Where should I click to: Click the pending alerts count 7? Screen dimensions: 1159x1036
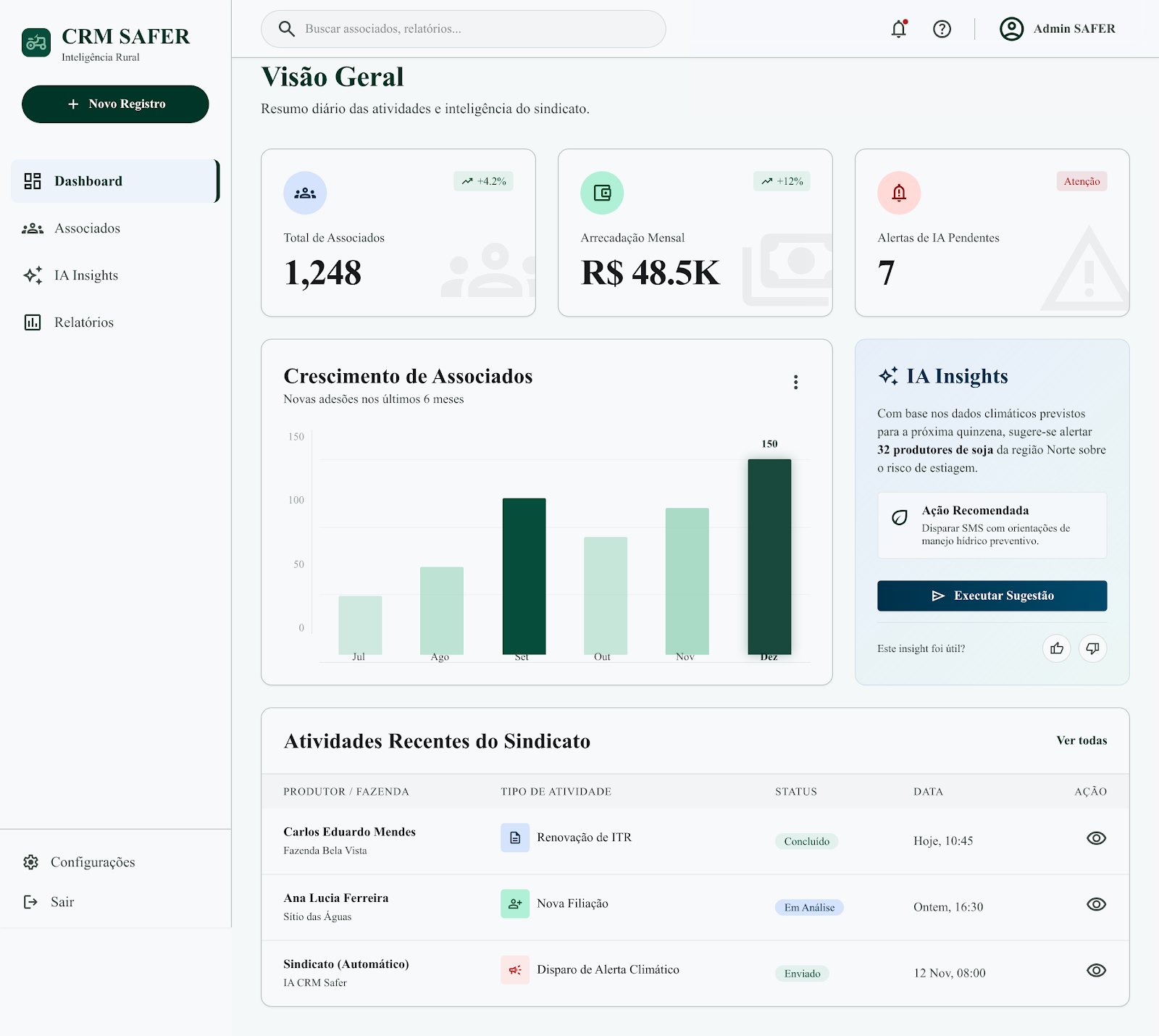point(886,273)
